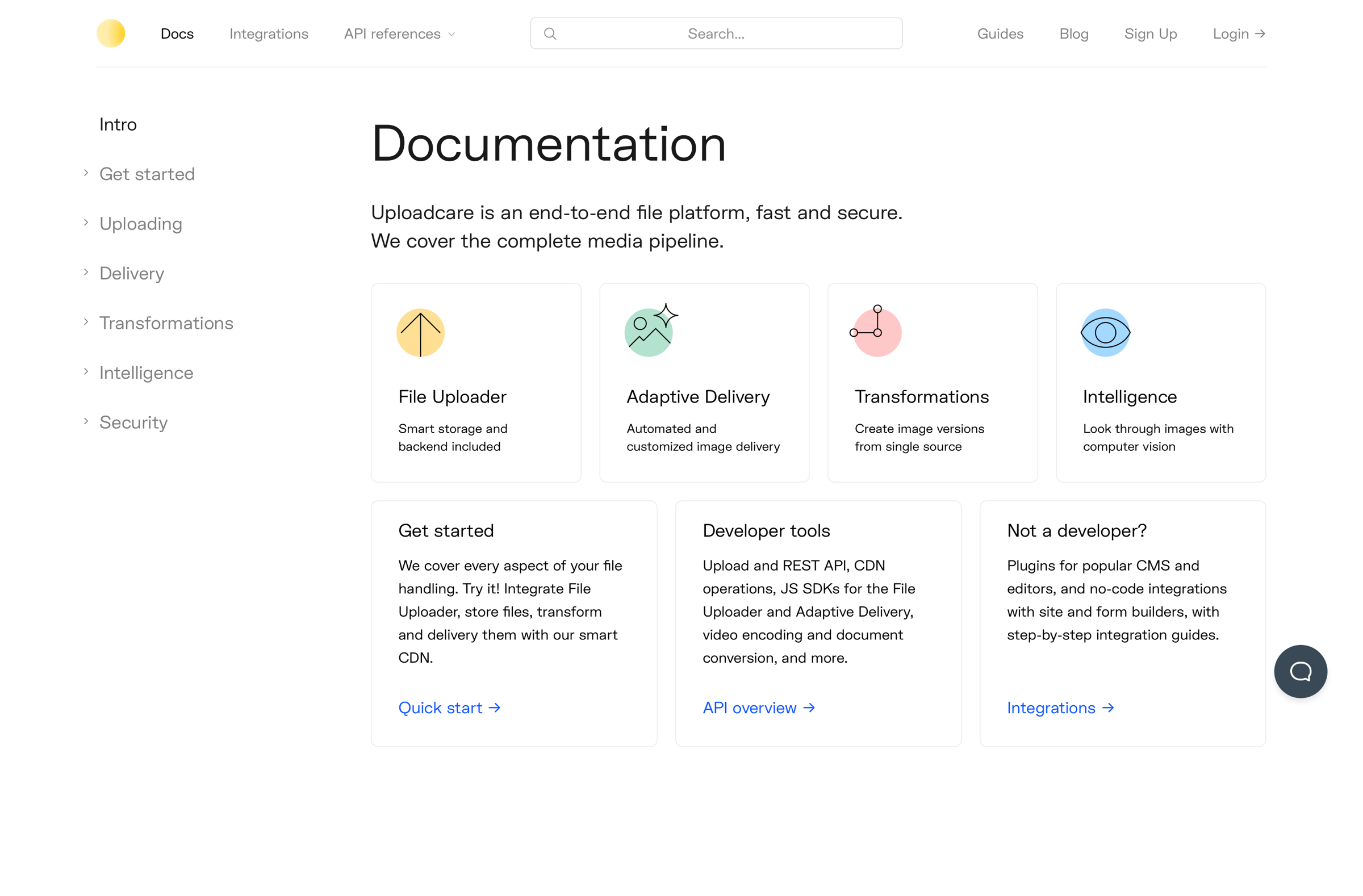The image size is (1363, 896).
Task: Open the API references dropdown
Action: click(400, 34)
